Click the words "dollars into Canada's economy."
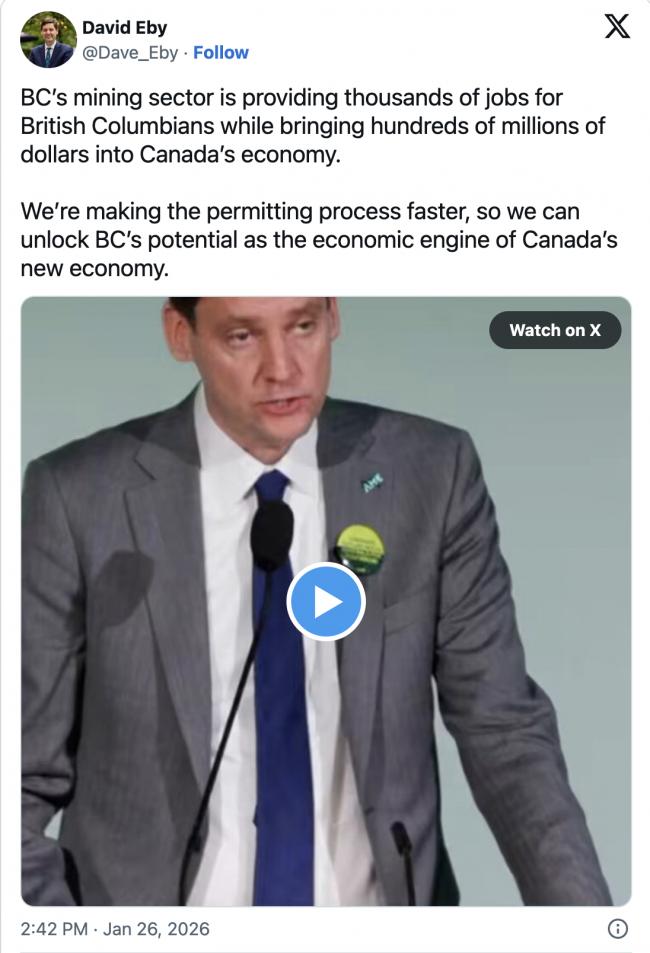This screenshot has height=953, width=650. point(181,154)
